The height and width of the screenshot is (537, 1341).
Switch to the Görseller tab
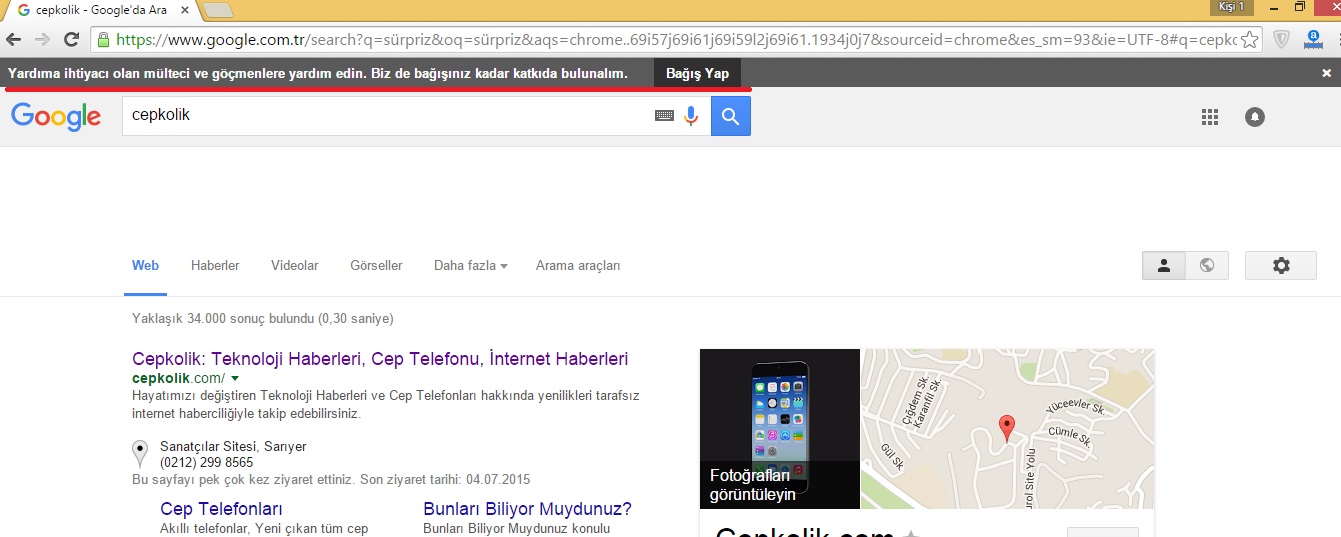click(x=376, y=266)
